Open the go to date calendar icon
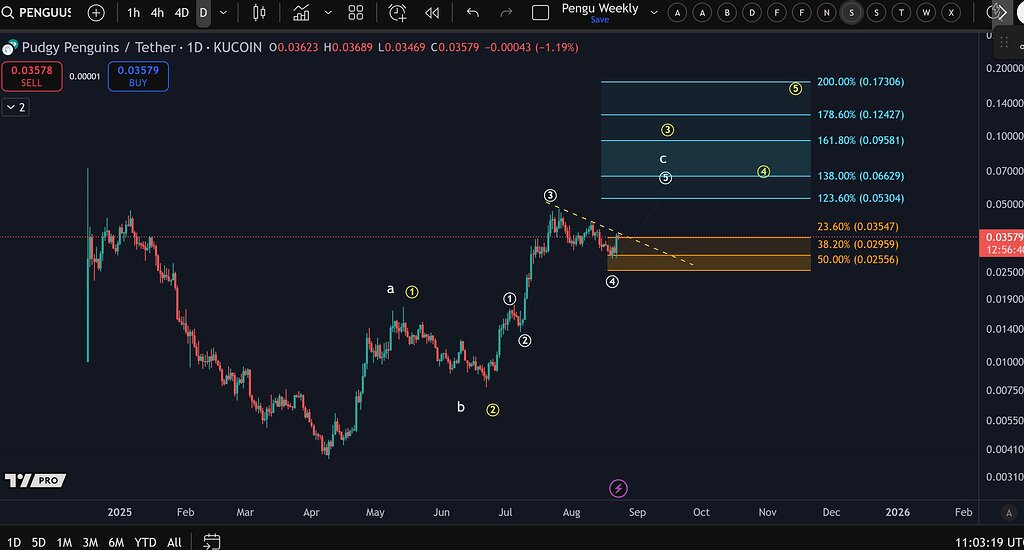The image size is (1024, 550). (x=211, y=541)
